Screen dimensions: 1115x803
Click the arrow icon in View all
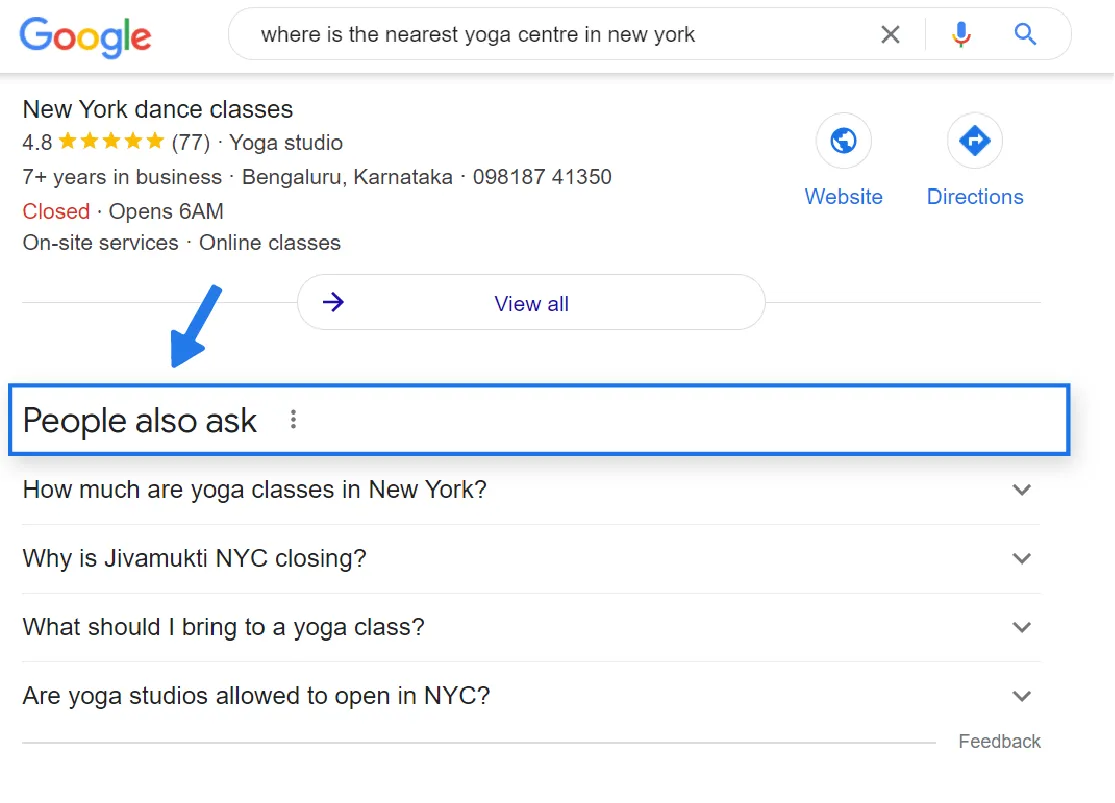click(x=334, y=302)
